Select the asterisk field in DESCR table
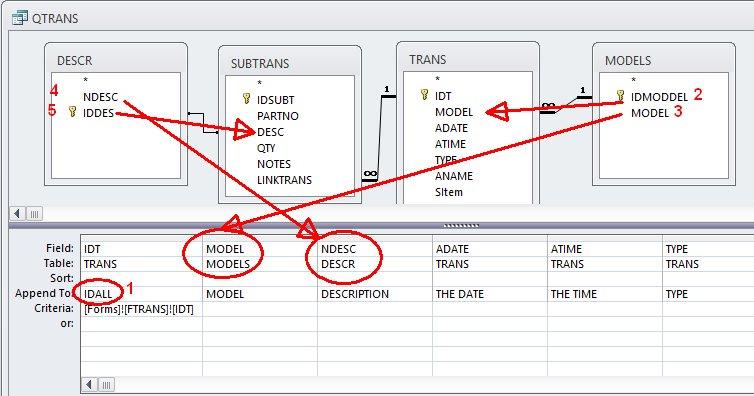Viewport: 754px width, 396px height. tap(86, 80)
